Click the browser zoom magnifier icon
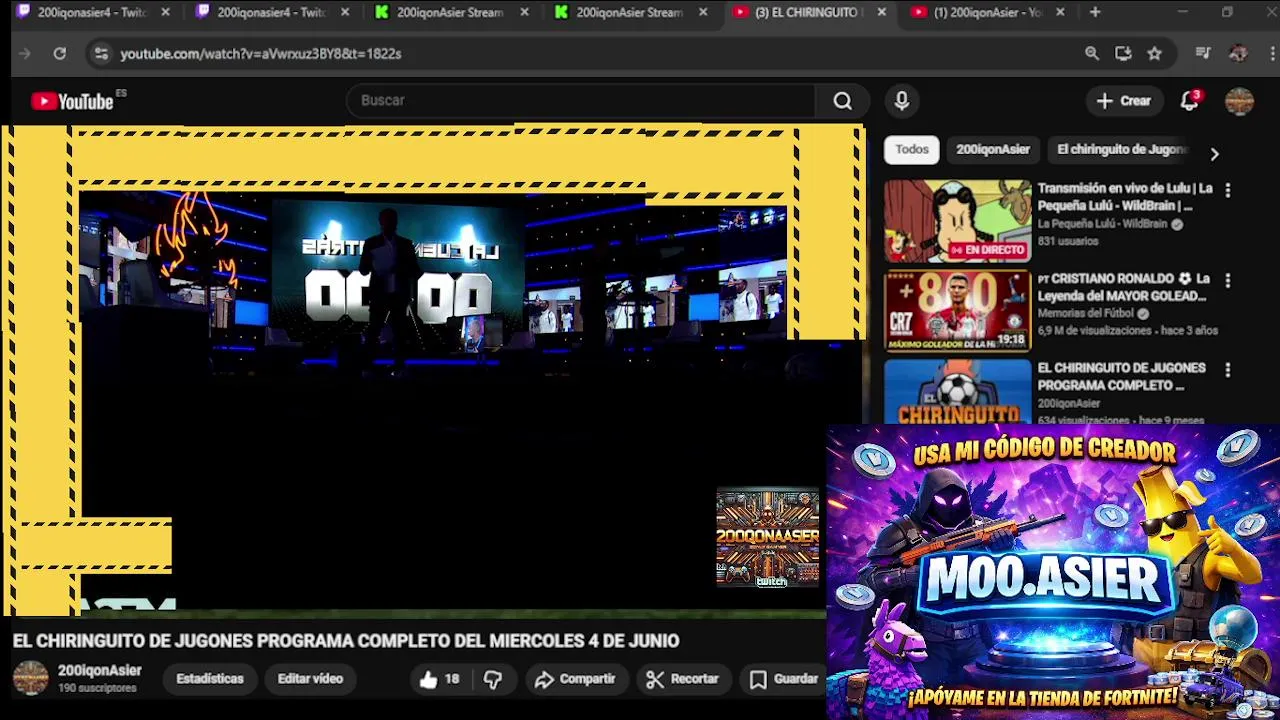The width and height of the screenshot is (1280, 720). 1092,53
